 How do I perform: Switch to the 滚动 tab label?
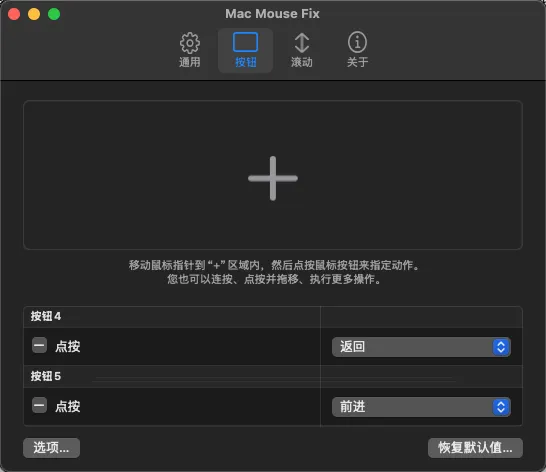click(302, 62)
